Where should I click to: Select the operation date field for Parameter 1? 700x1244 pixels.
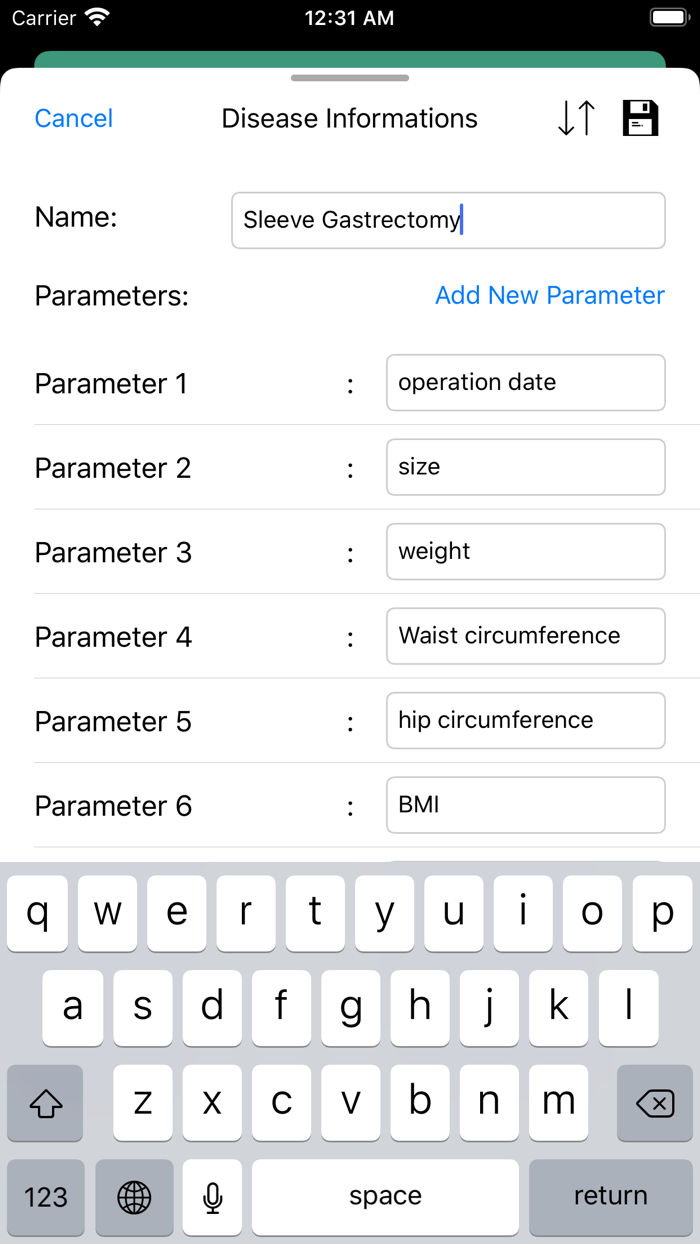click(525, 382)
